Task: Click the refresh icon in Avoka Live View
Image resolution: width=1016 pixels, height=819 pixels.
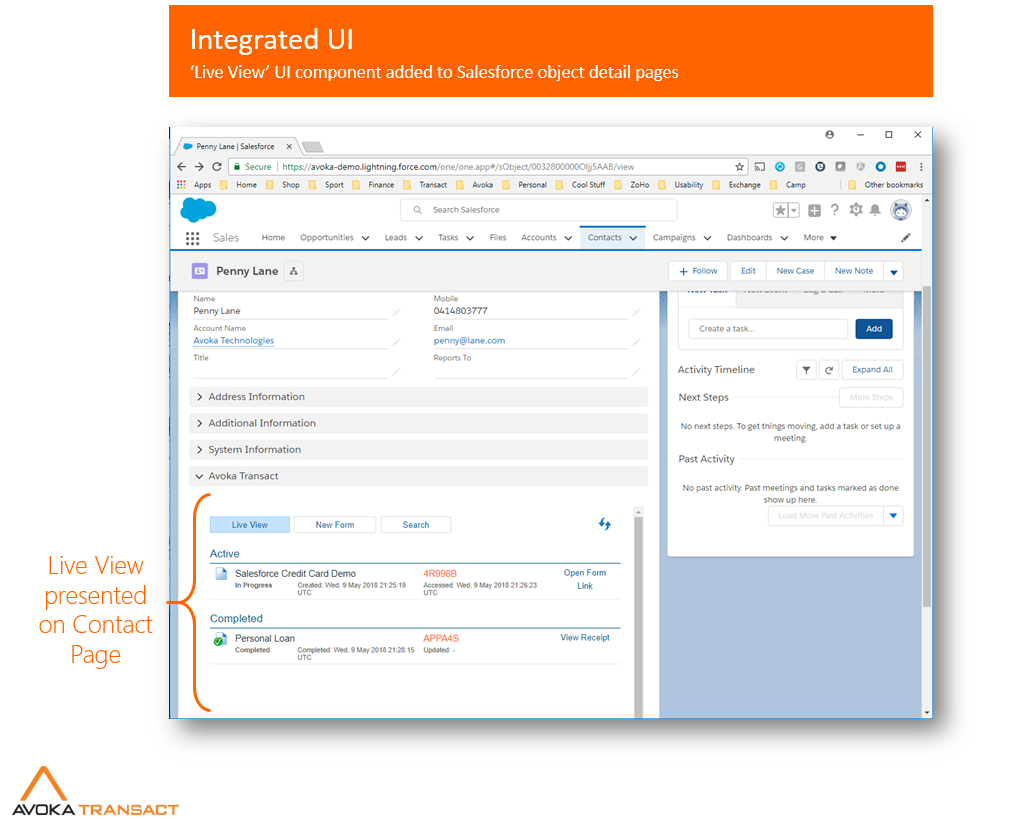Action: (604, 524)
